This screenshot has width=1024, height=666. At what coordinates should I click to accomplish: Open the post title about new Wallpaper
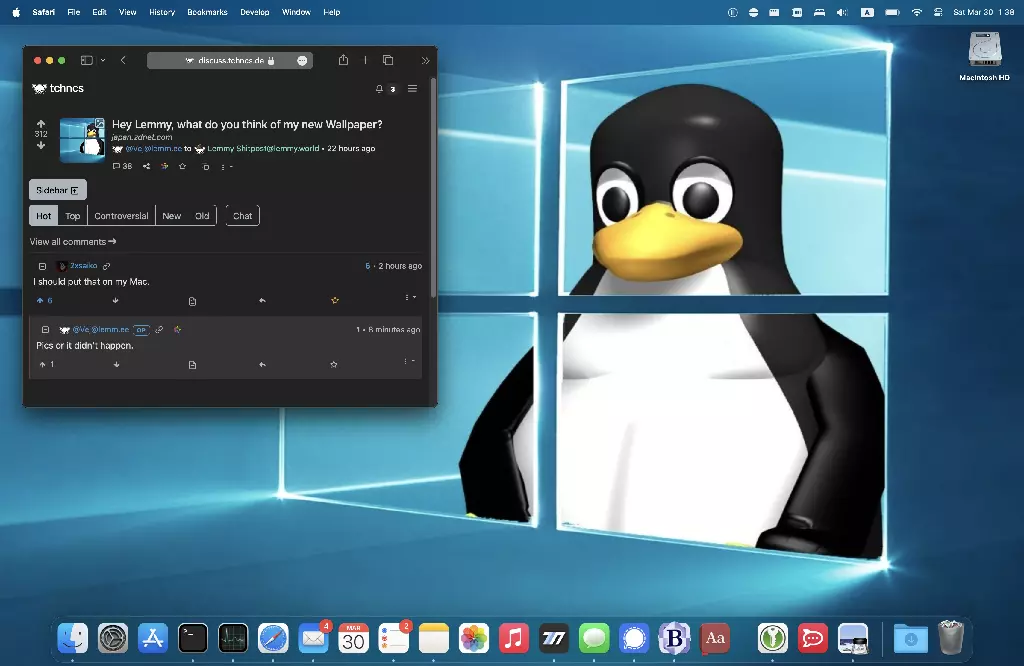(x=247, y=124)
